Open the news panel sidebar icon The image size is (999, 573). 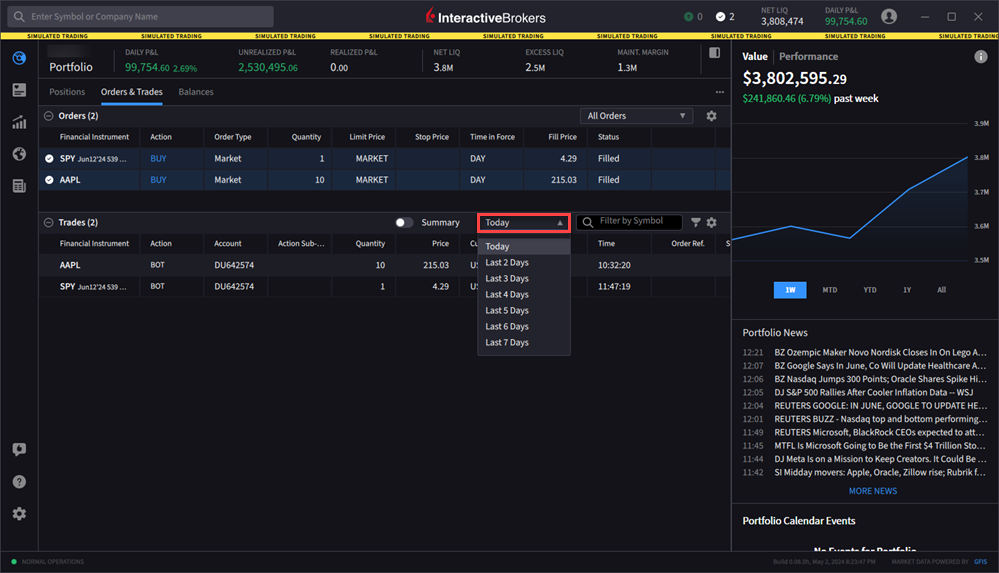(x=19, y=90)
